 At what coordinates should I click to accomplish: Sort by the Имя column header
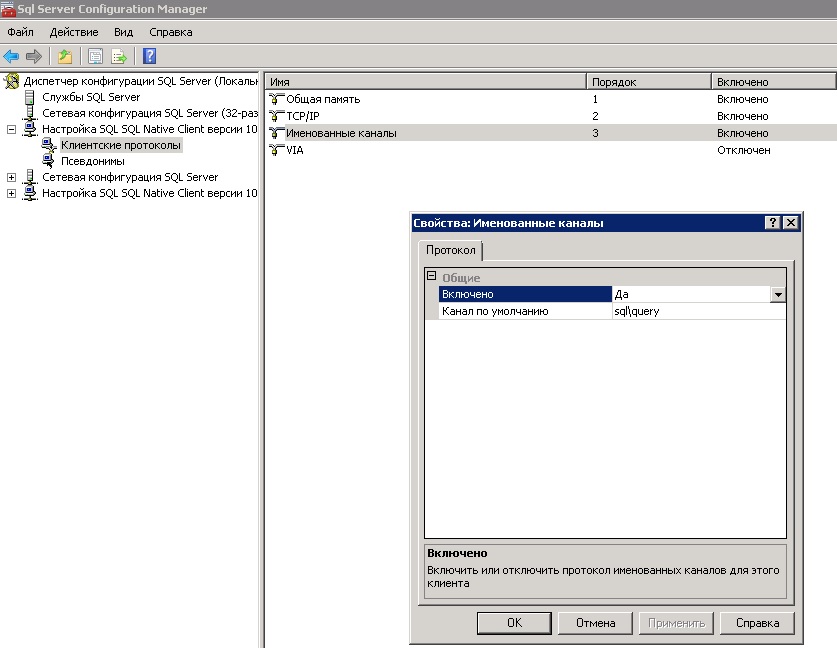(426, 82)
